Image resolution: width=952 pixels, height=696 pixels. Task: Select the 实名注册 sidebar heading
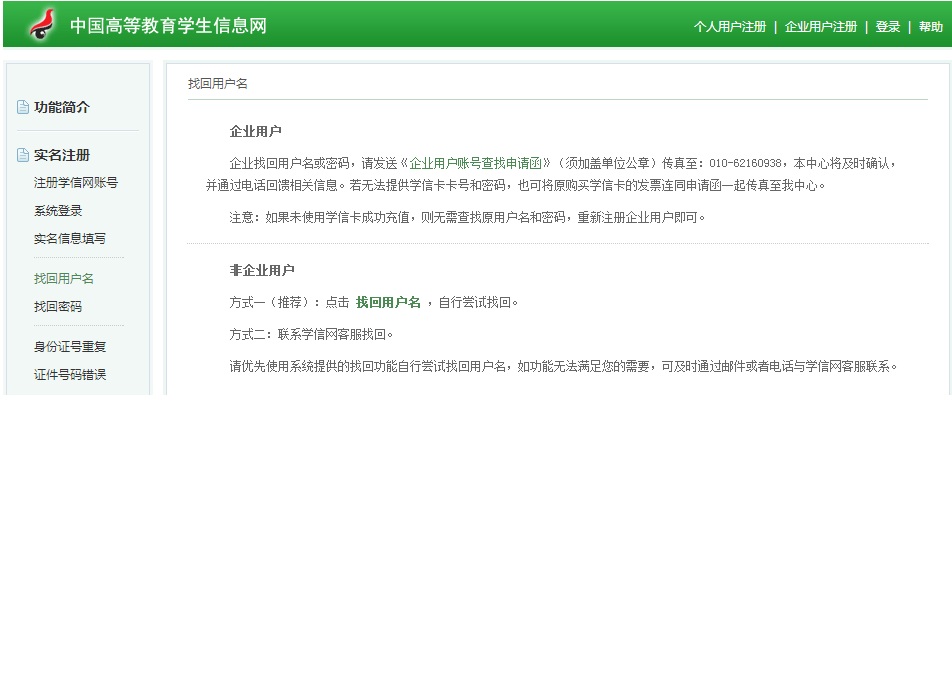click(x=62, y=156)
